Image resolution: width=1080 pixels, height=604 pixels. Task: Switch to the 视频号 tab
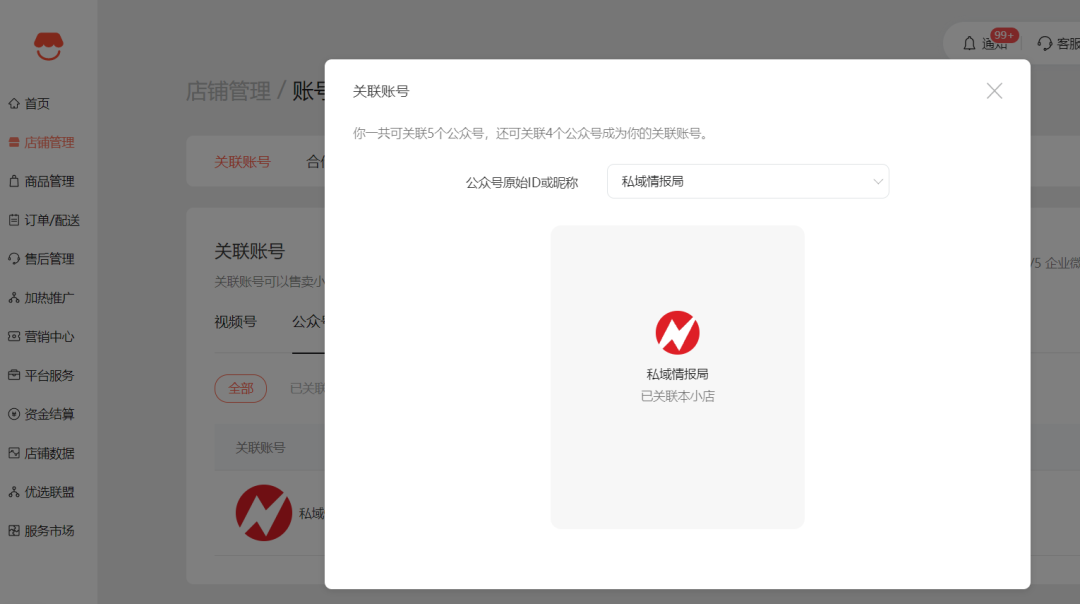tap(238, 322)
